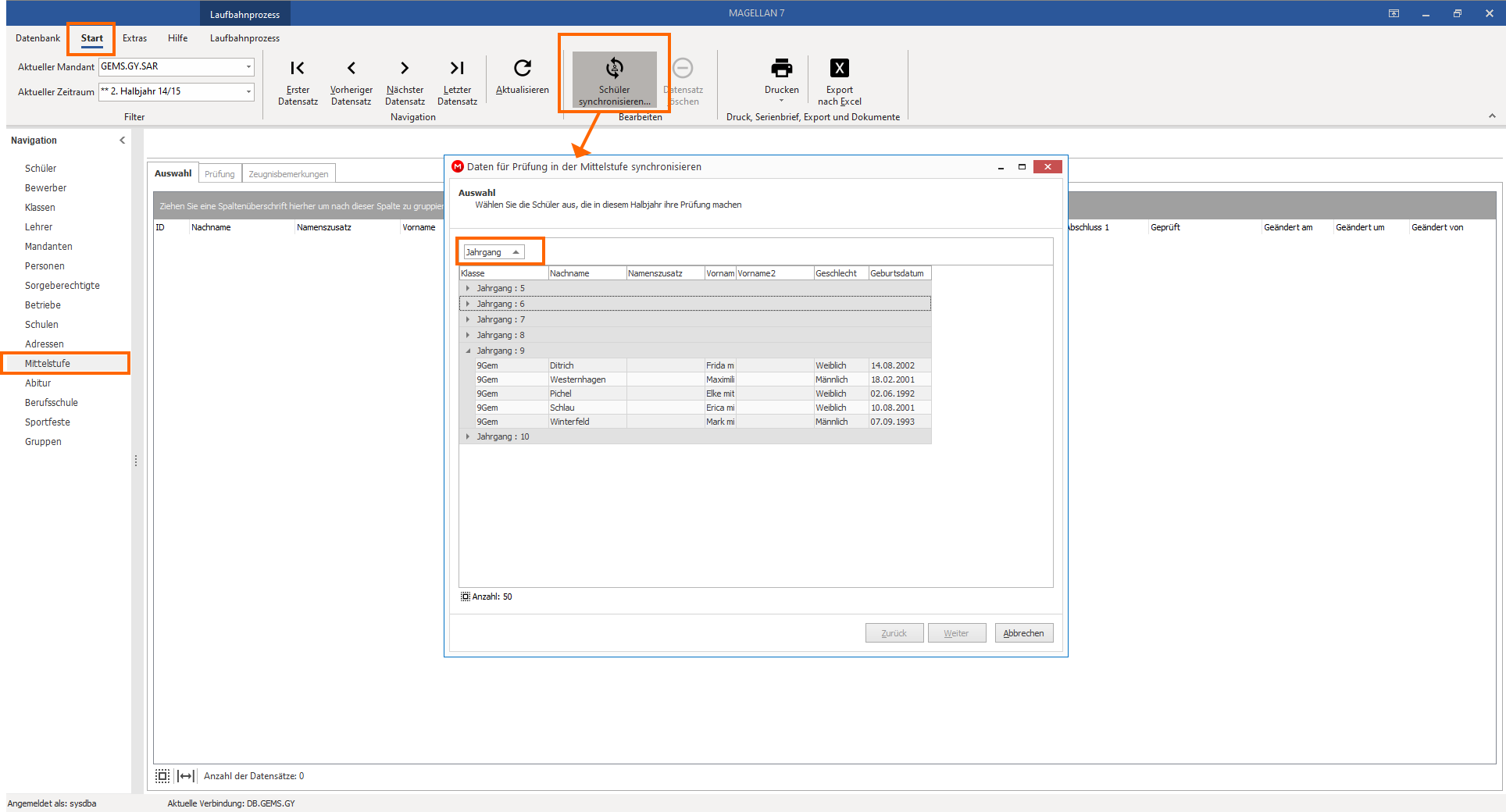The image size is (1506, 812).
Task: Click the select-all icon beside Anzahl der Datensätze
Action: (x=162, y=776)
